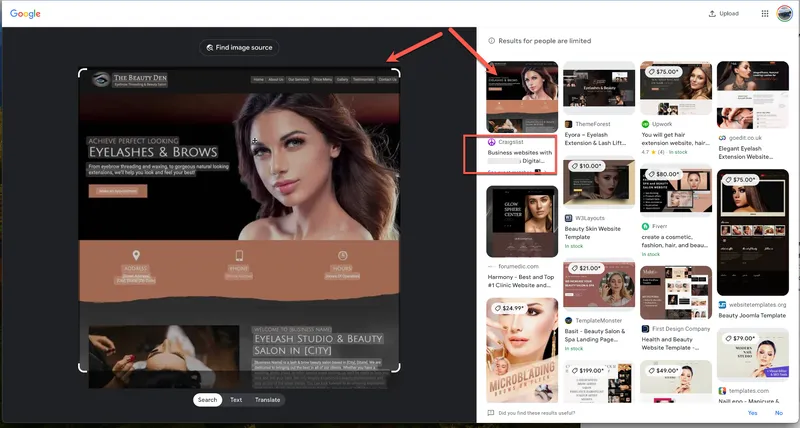Open the Craigslist result thumbnail
The width and height of the screenshot is (800, 428).
[x=522, y=97]
